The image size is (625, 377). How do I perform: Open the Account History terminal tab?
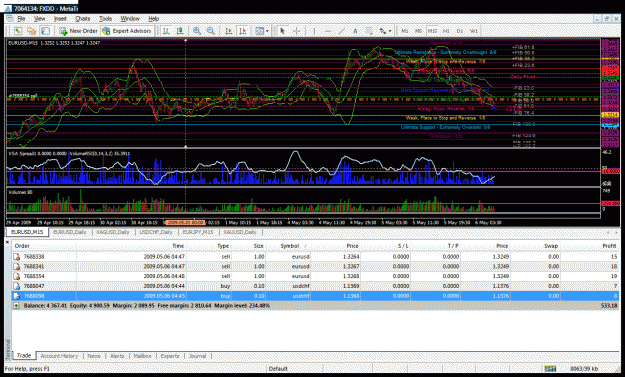(59, 356)
